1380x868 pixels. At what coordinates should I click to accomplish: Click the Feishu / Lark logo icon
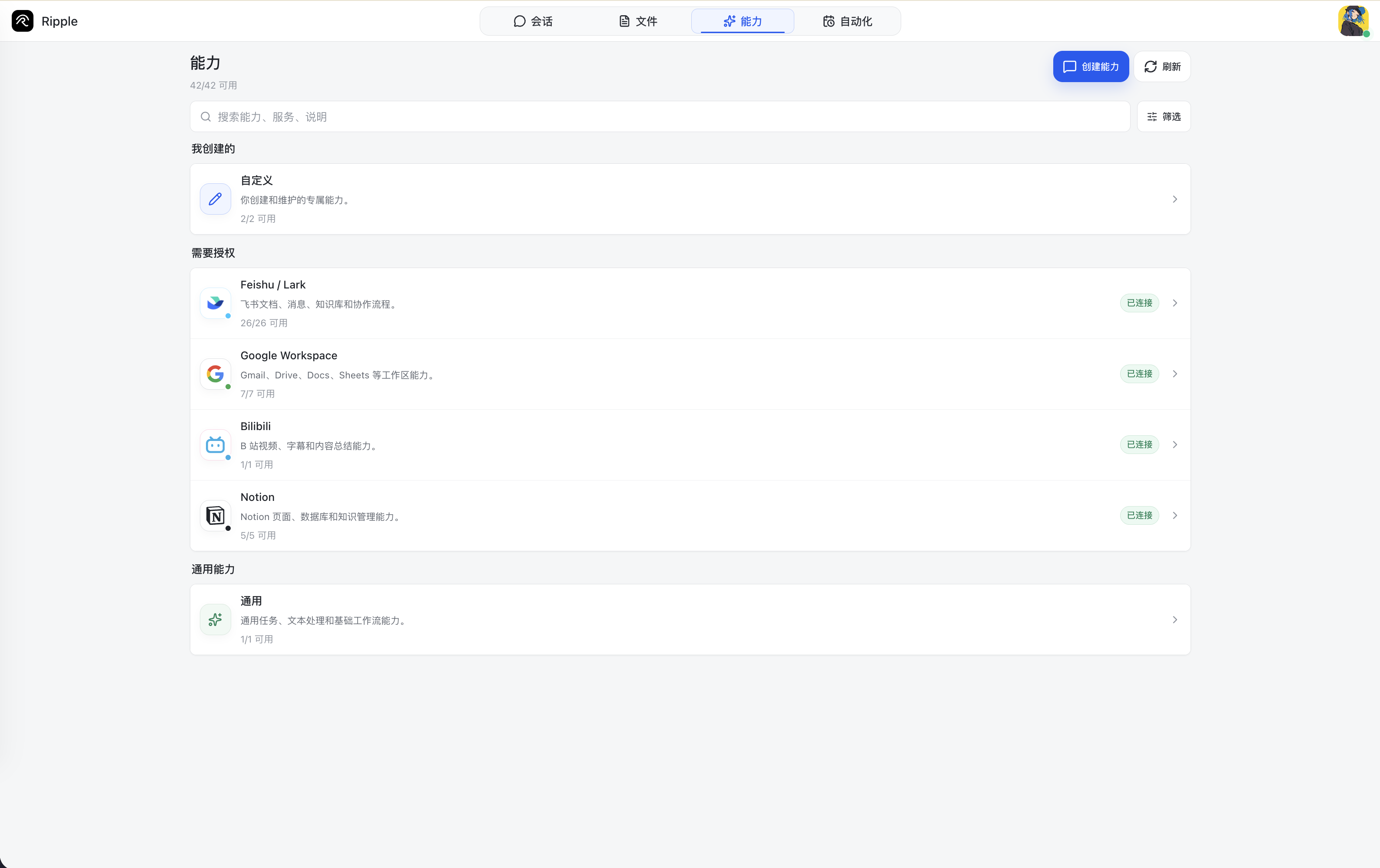(215, 303)
